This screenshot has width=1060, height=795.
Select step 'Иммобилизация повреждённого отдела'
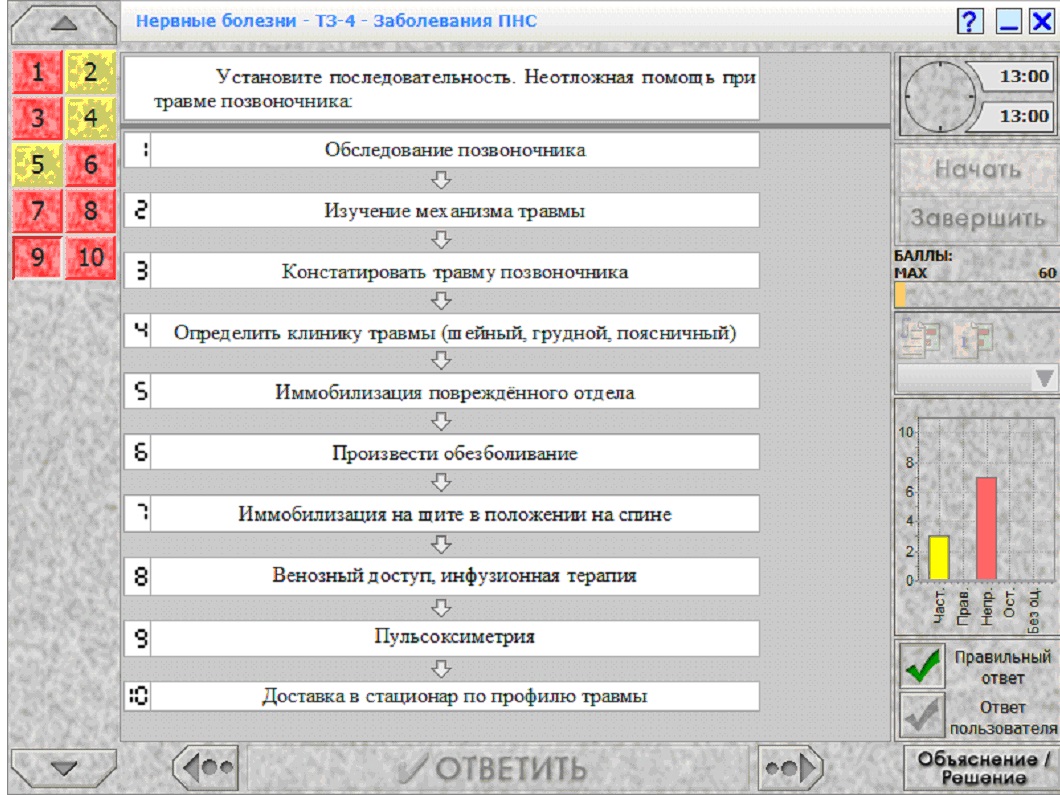(441, 393)
